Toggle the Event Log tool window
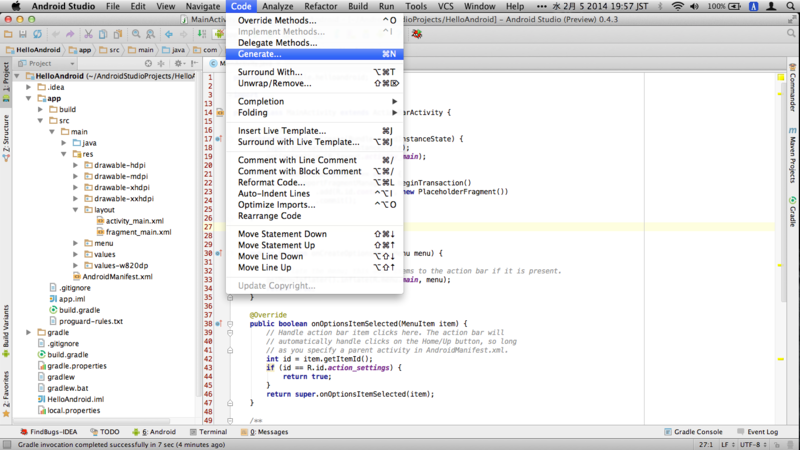Screen dimensions: 800x450 pos(758,432)
